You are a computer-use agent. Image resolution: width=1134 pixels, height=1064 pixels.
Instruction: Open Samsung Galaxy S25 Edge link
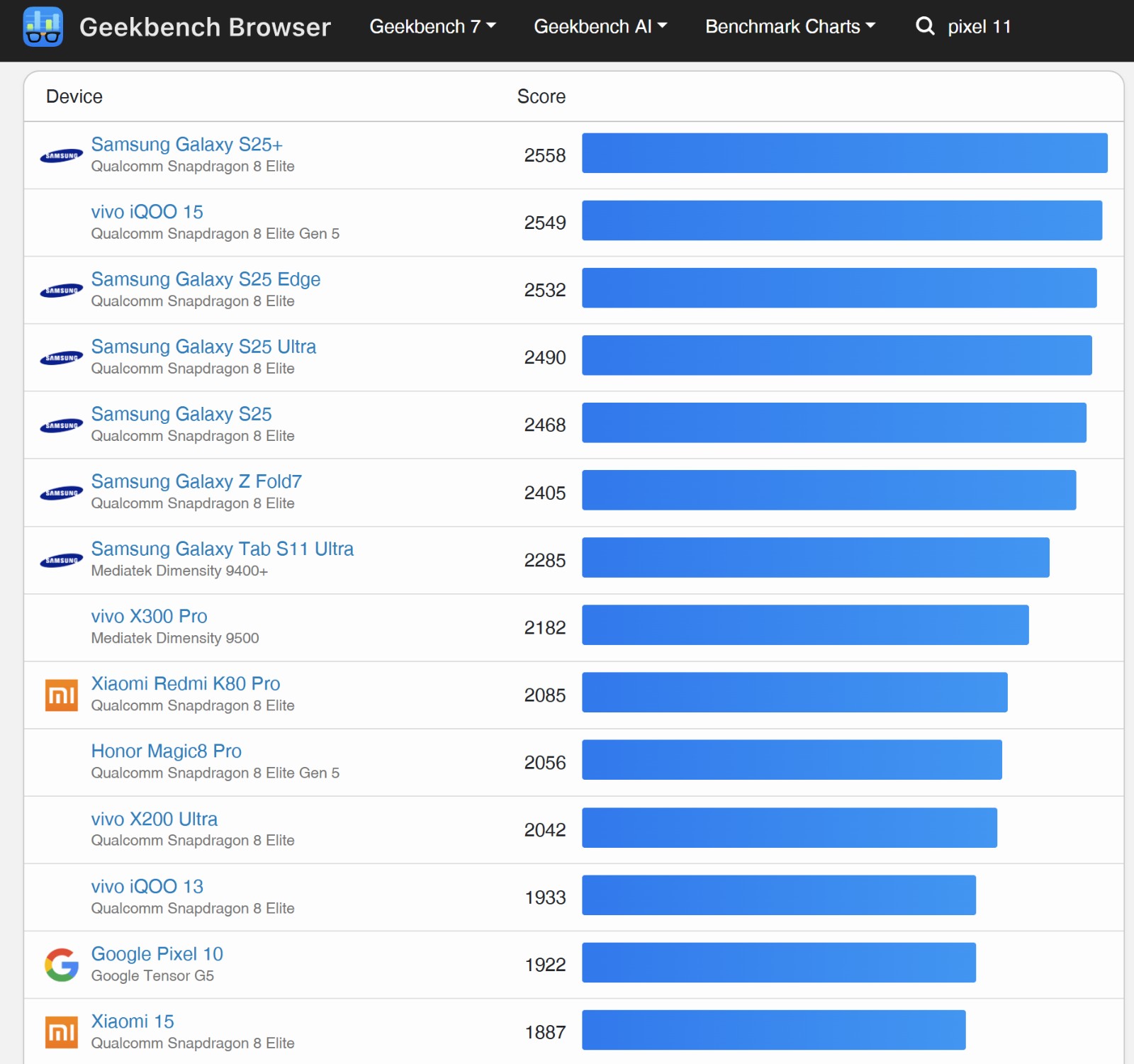pyautogui.click(x=206, y=279)
